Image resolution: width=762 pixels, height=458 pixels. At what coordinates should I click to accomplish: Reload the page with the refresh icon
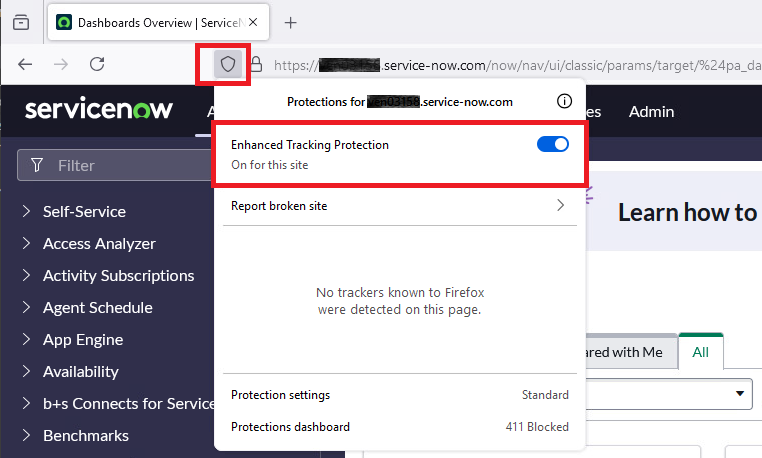point(97,64)
